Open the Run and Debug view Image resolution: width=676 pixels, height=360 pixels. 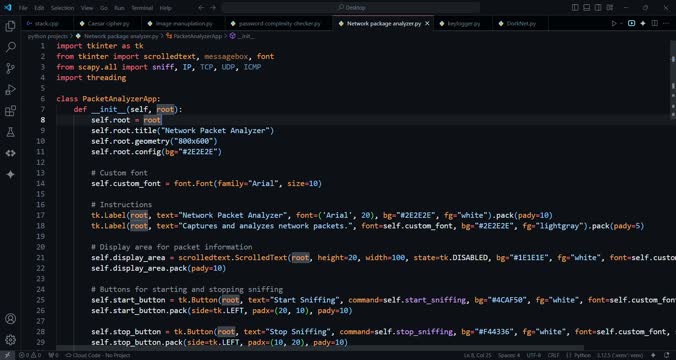point(10,90)
